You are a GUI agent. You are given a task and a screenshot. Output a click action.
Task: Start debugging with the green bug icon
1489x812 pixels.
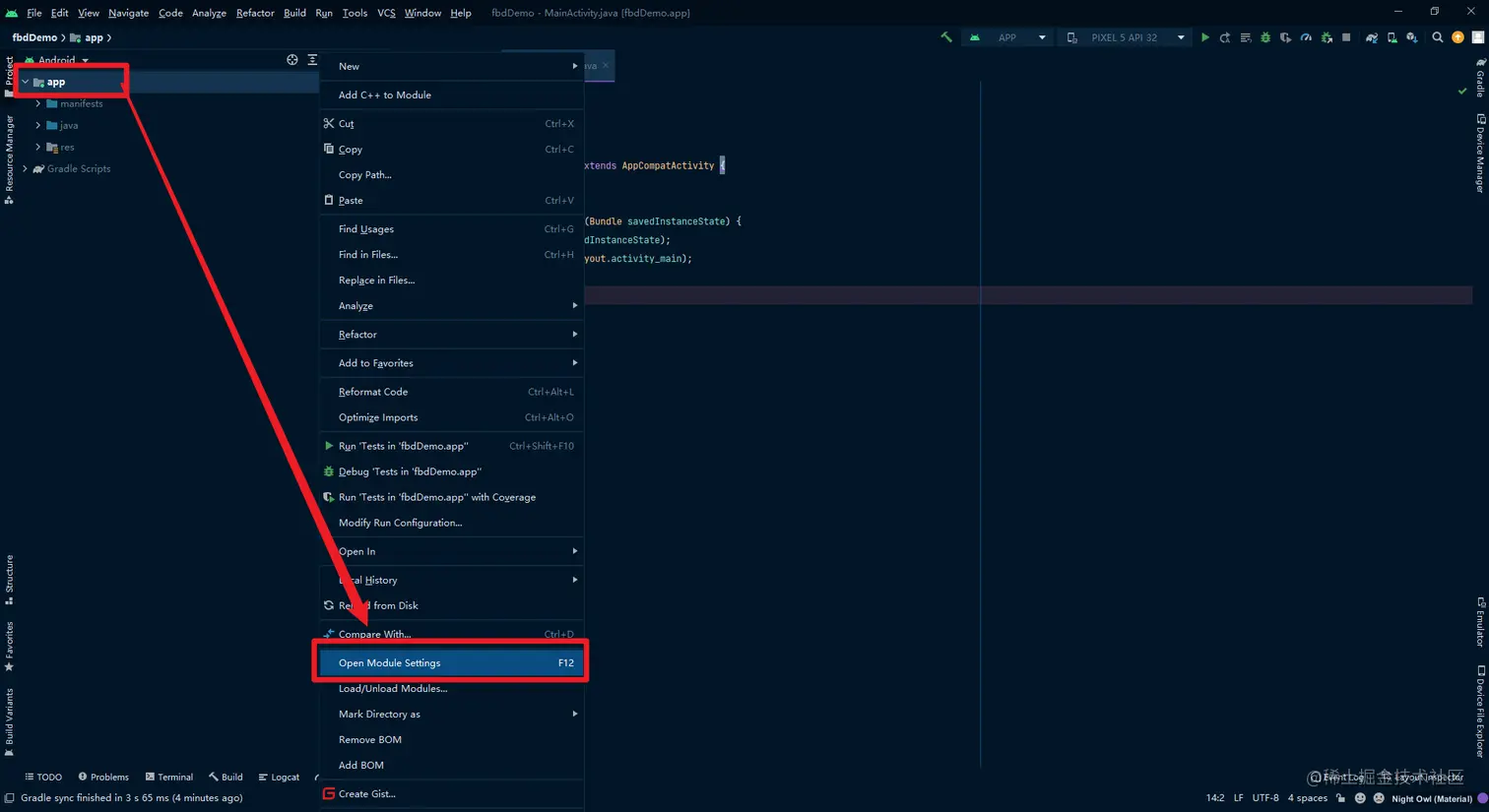(x=1265, y=37)
